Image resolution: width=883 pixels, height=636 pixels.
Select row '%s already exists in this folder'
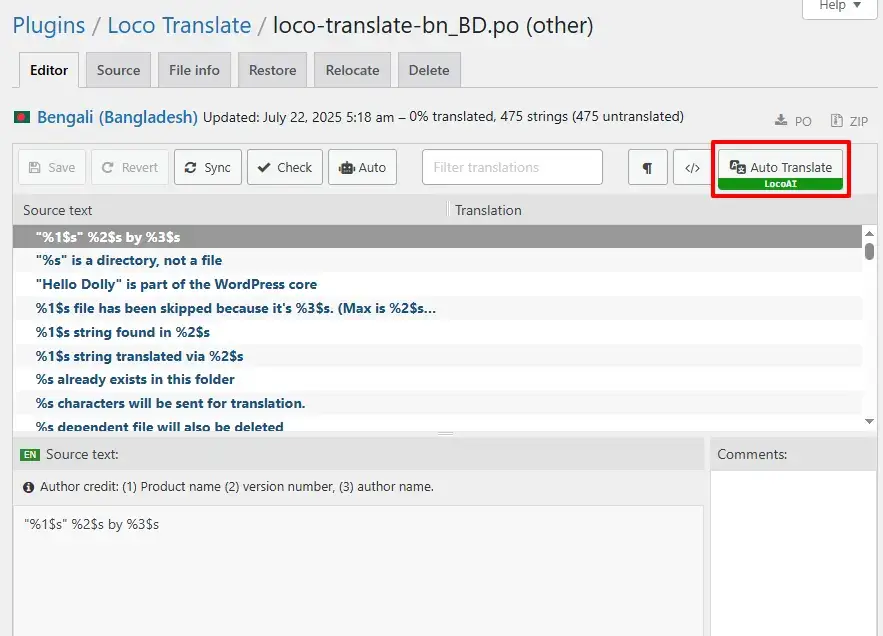click(438, 380)
